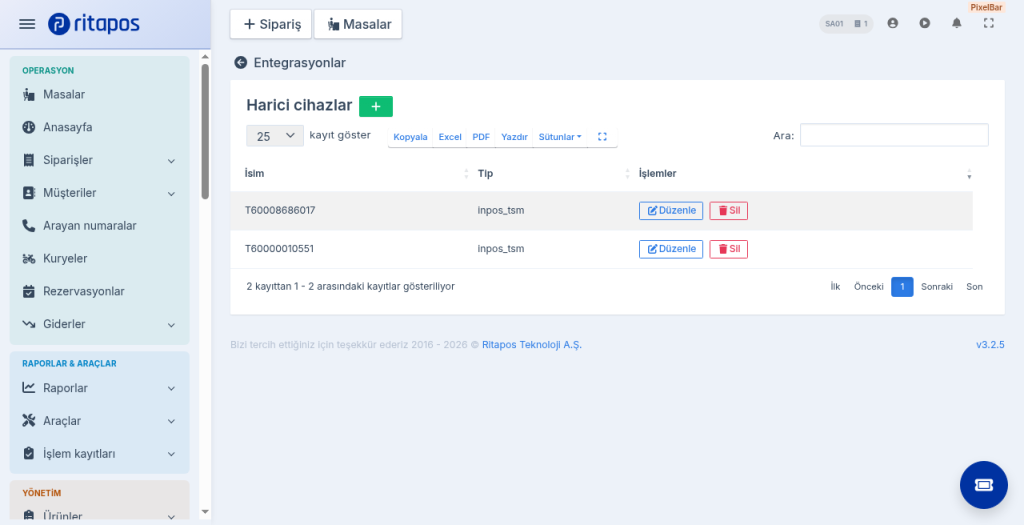
Task: Edit device T60000010551 with Düzenle
Action: (671, 249)
